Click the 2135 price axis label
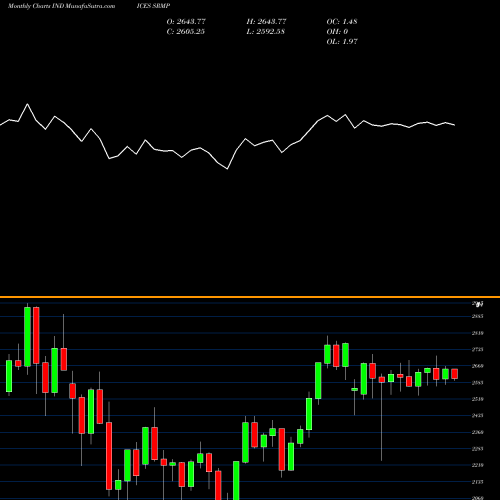Viewport: 500px width, 500px height. [x=478, y=482]
